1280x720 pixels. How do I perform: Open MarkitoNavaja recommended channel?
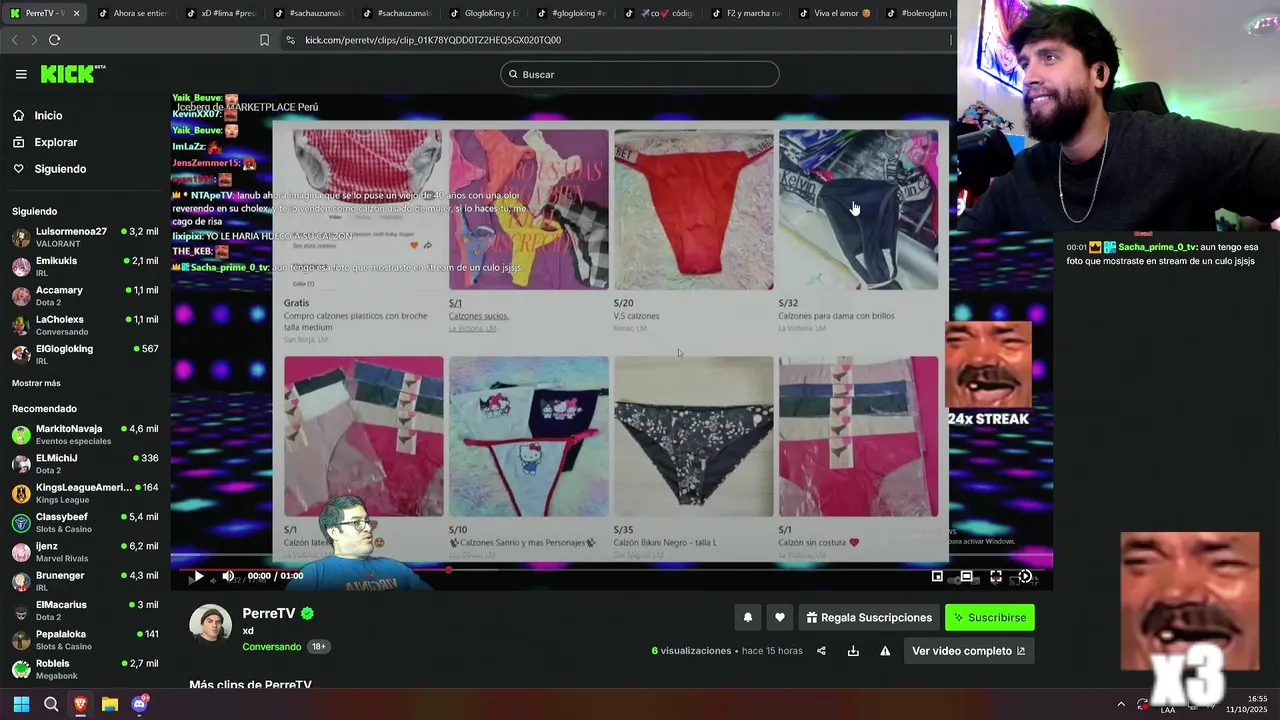85,434
